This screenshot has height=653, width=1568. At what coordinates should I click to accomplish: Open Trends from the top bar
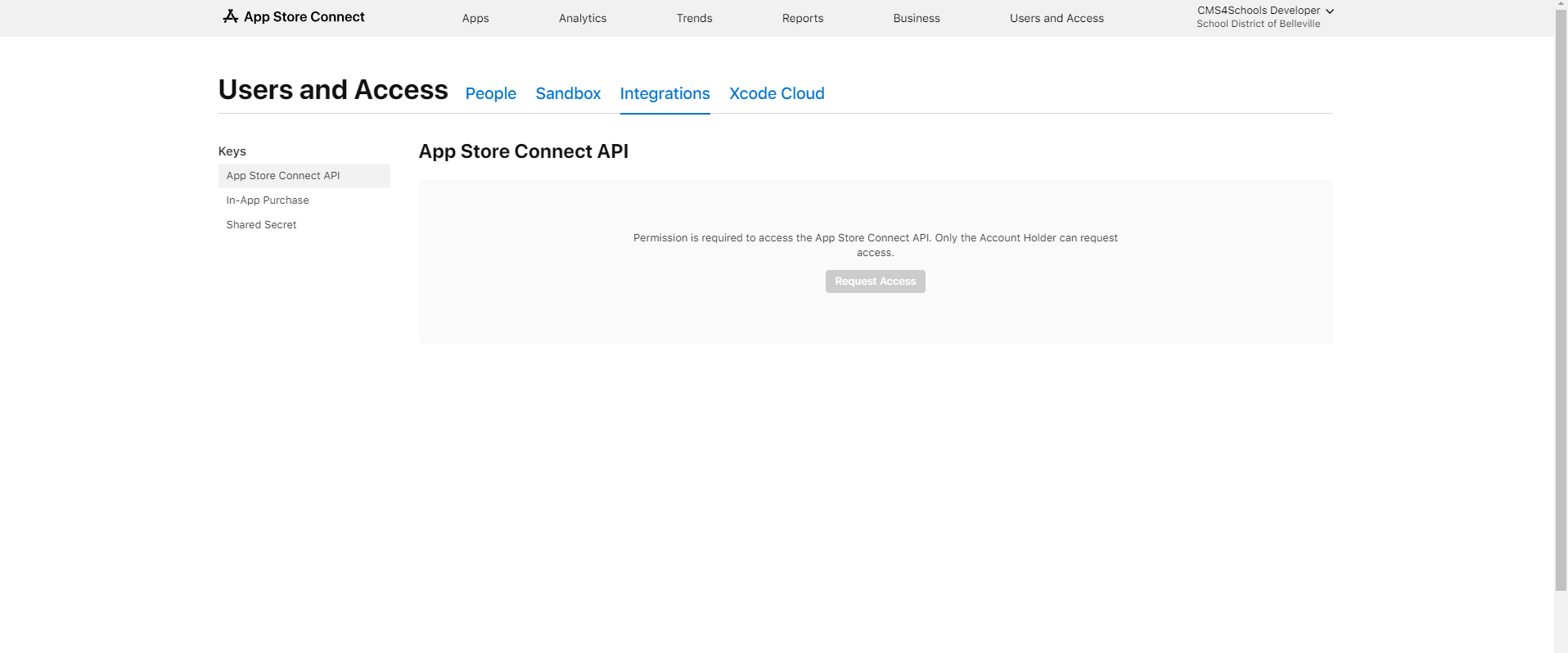coord(694,18)
